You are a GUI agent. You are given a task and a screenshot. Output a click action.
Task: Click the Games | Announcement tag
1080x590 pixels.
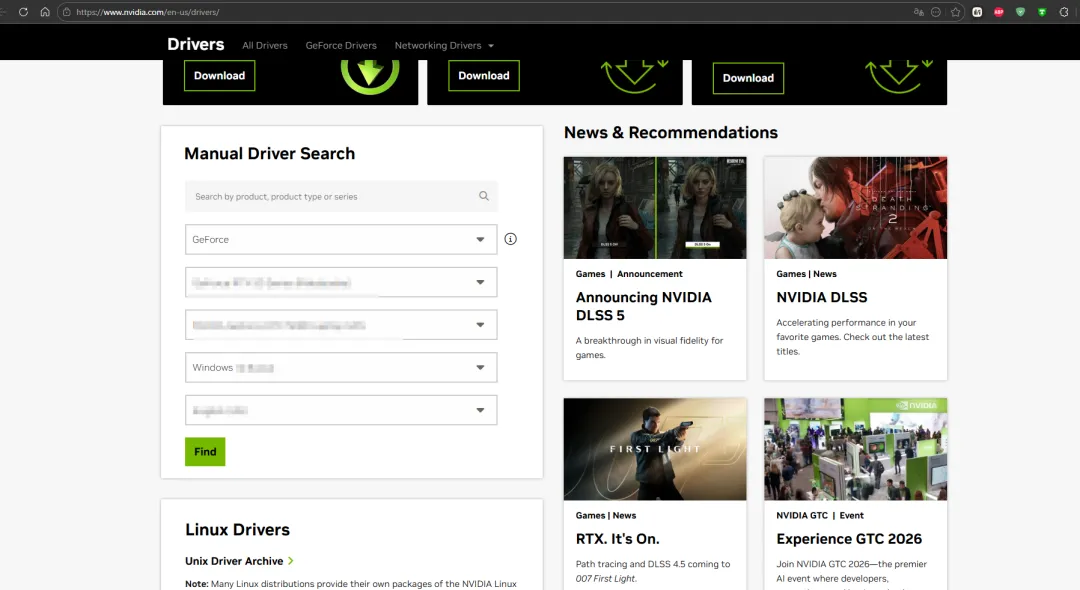coord(630,274)
